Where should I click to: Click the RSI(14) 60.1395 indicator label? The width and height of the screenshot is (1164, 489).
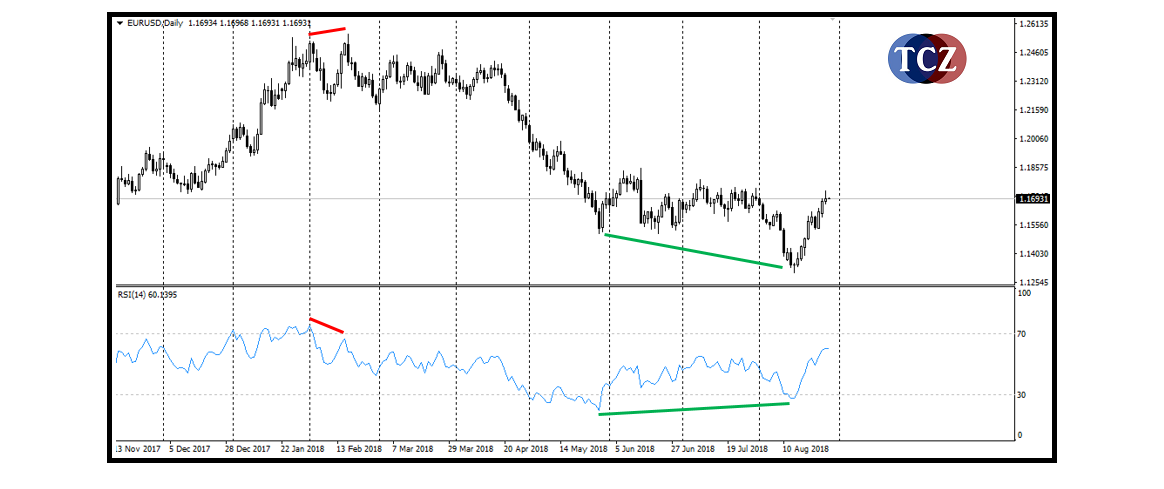pyautogui.click(x=146, y=294)
